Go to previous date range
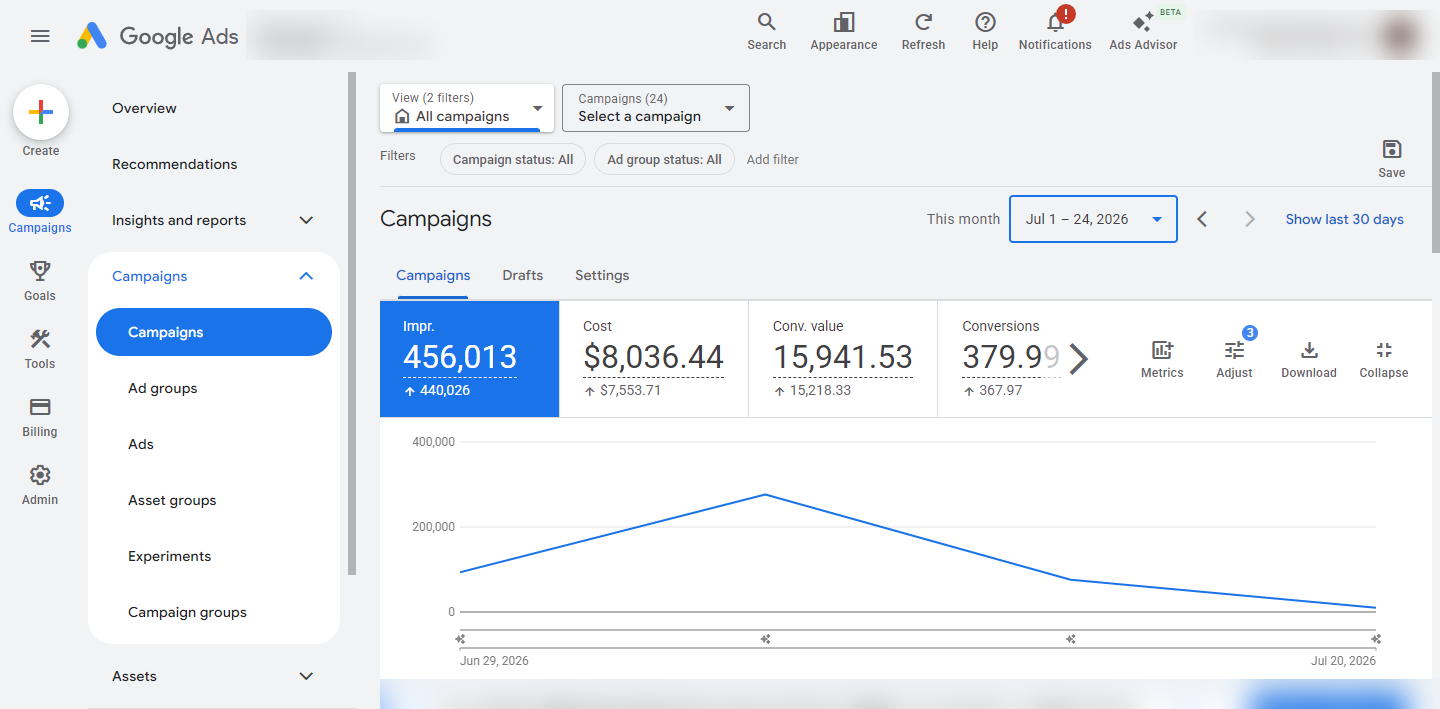1440x709 pixels. tap(1203, 219)
